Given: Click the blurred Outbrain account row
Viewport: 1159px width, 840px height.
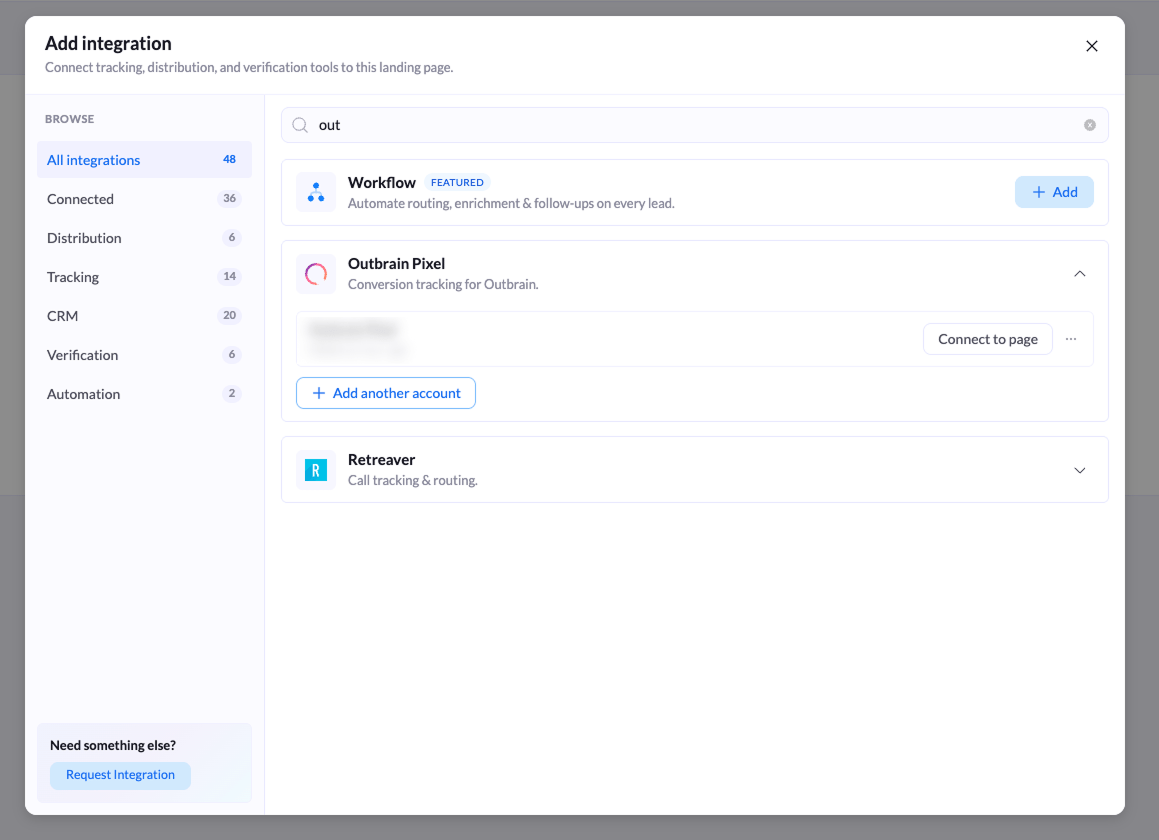Looking at the screenshot, I should coord(694,339).
